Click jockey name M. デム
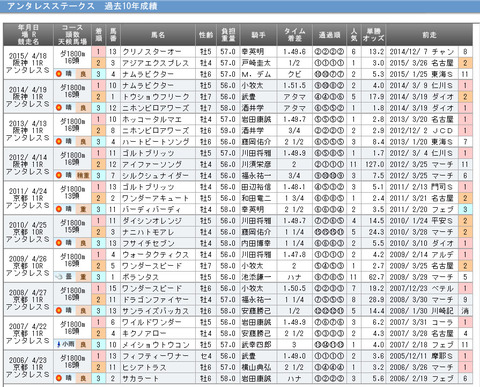 tap(256, 74)
